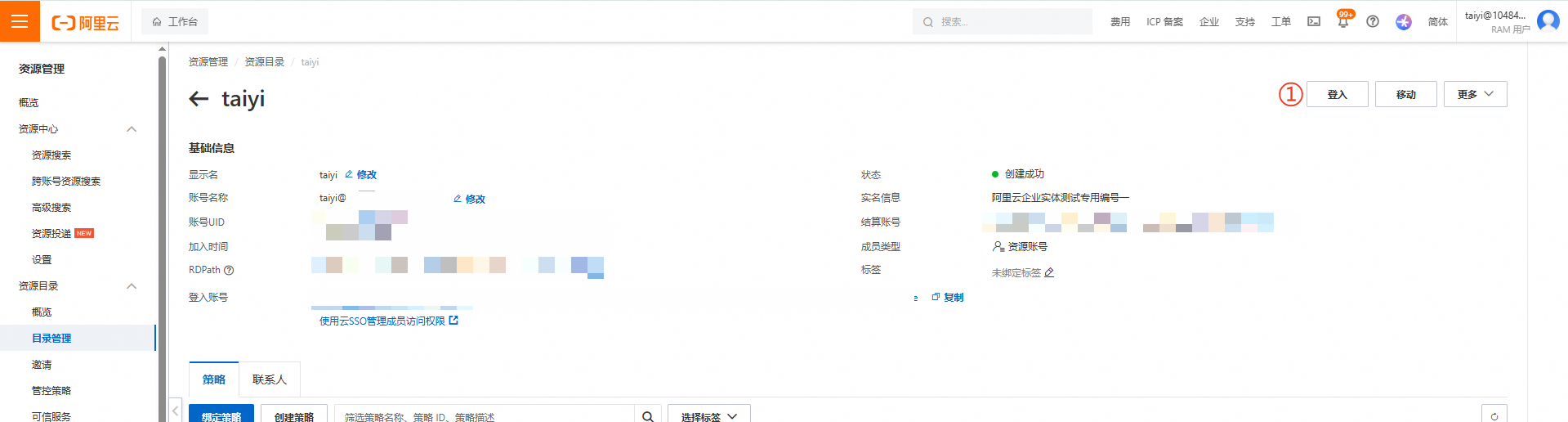The height and width of the screenshot is (422, 1568).
Task: Edit the 账号名称 with 修改
Action: (x=470, y=199)
